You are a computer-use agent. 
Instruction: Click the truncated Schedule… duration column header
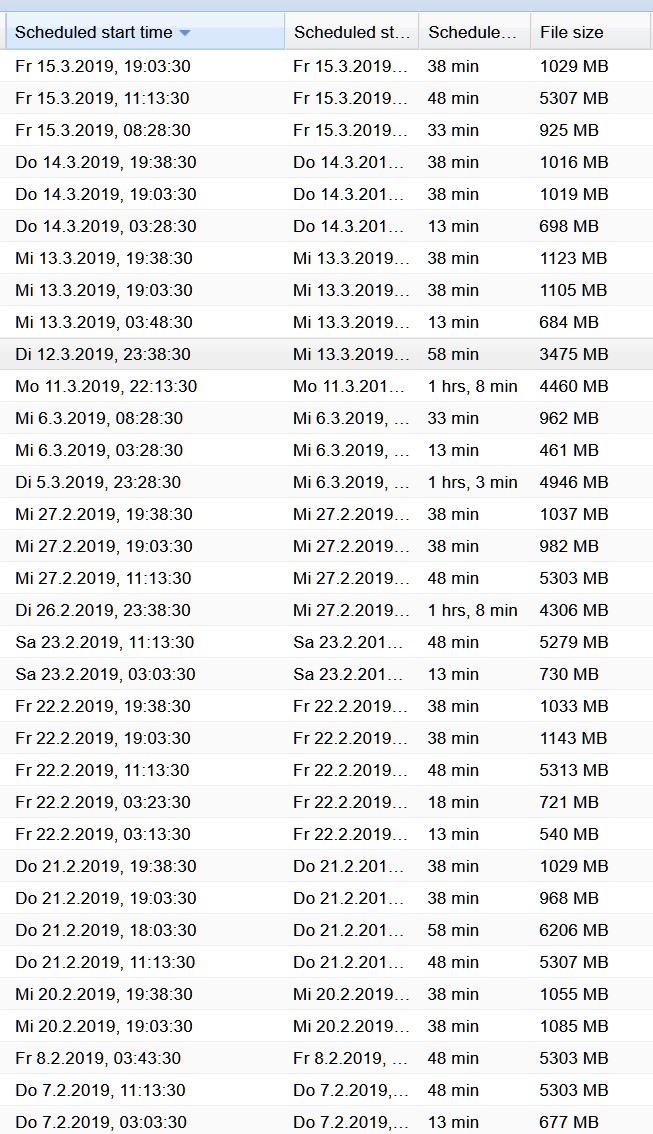click(x=474, y=32)
